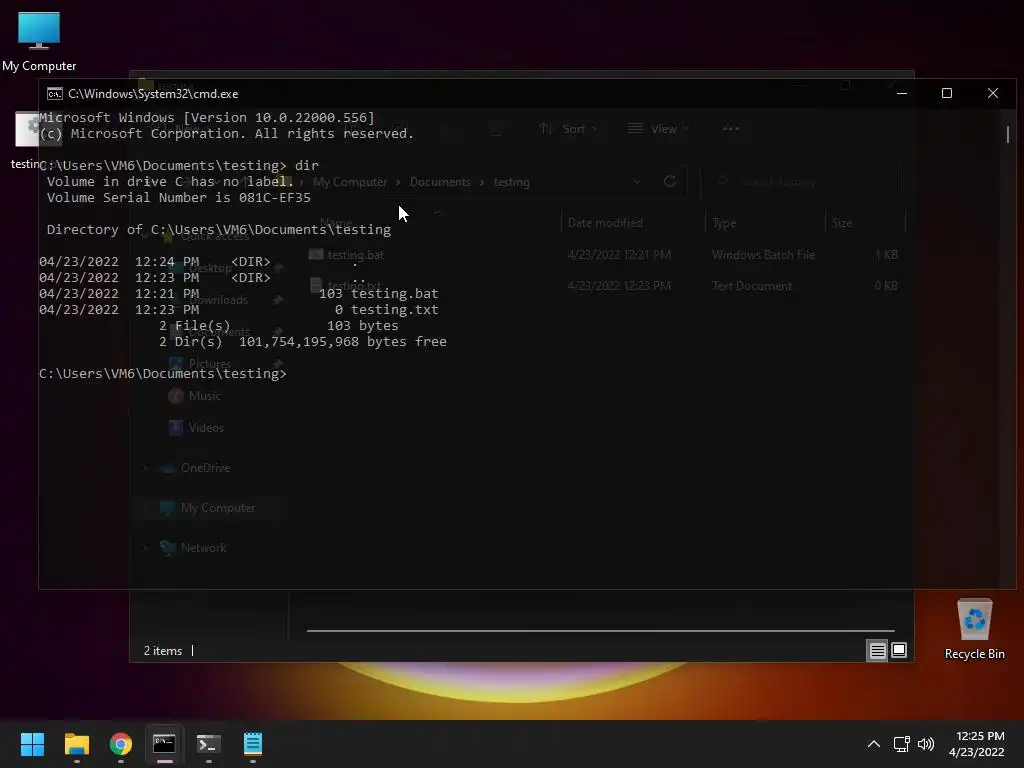The width and height of the screenshot is (1024, 768).
Task: Maximize the cmd.exe window
Action: (947, 93)
